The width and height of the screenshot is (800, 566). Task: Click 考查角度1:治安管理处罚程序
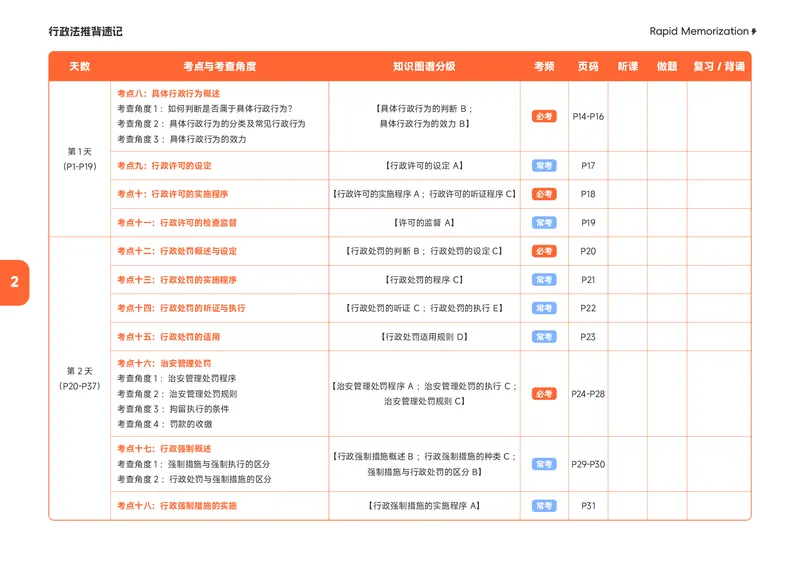coord(177,379)
